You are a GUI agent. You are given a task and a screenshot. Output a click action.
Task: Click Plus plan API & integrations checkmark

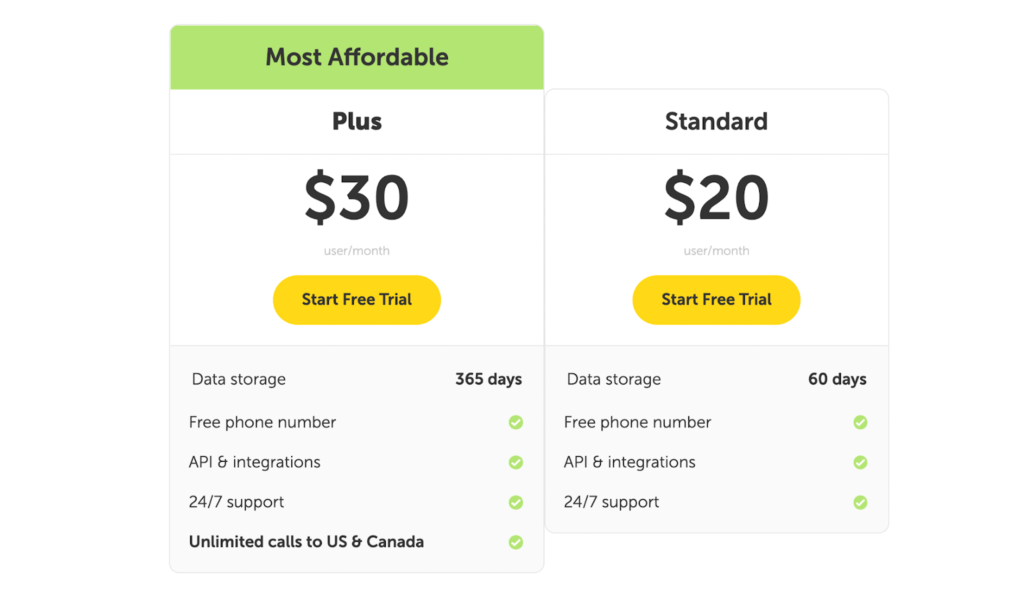click(x=516, y=463)
